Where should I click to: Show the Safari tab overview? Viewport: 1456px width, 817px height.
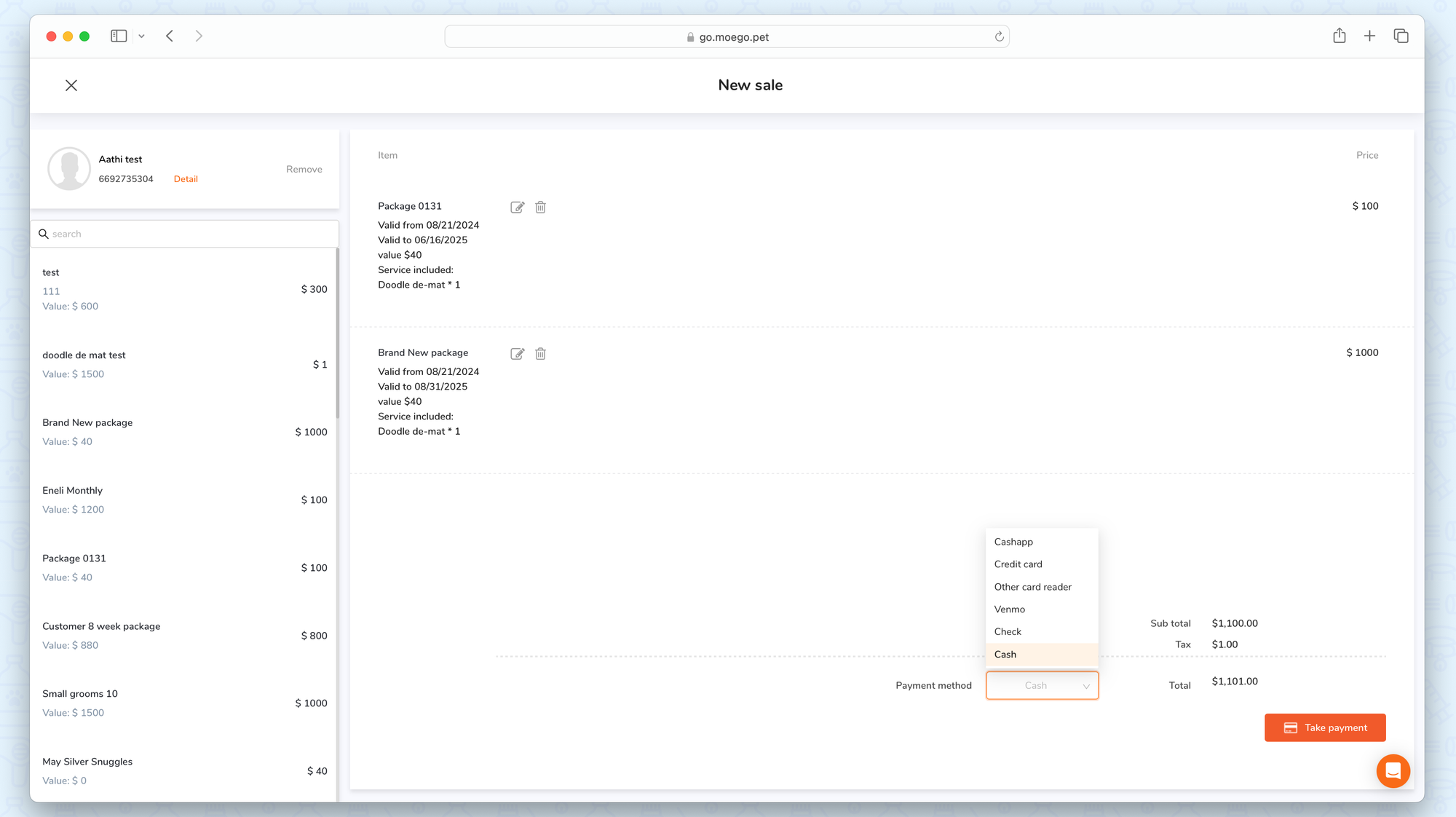(1401, 36)
